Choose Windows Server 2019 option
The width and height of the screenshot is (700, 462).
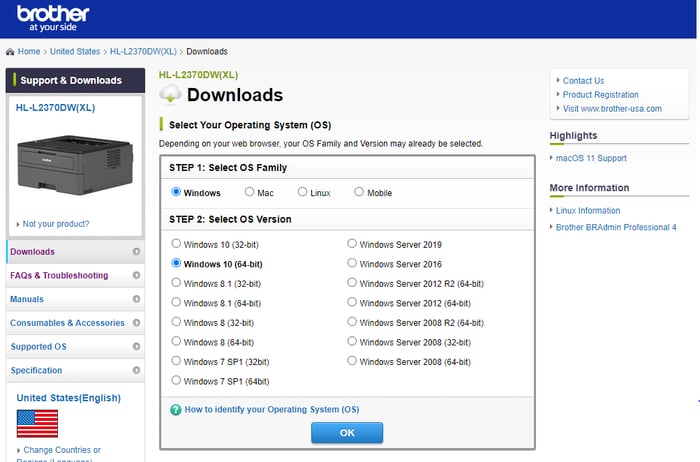coord(352,244)
